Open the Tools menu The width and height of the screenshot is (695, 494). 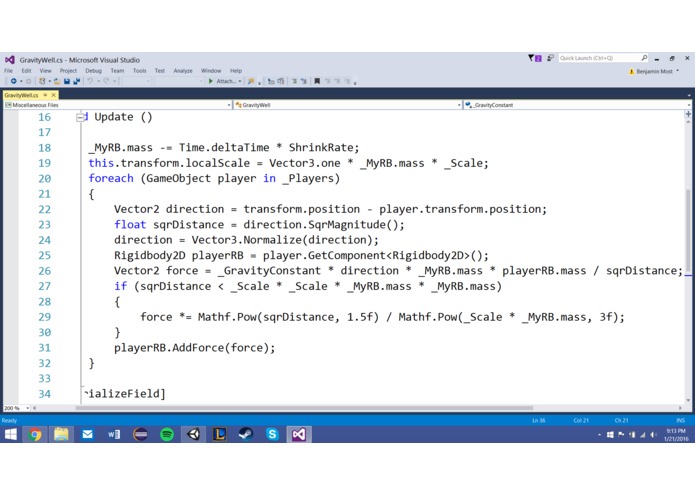139,70
